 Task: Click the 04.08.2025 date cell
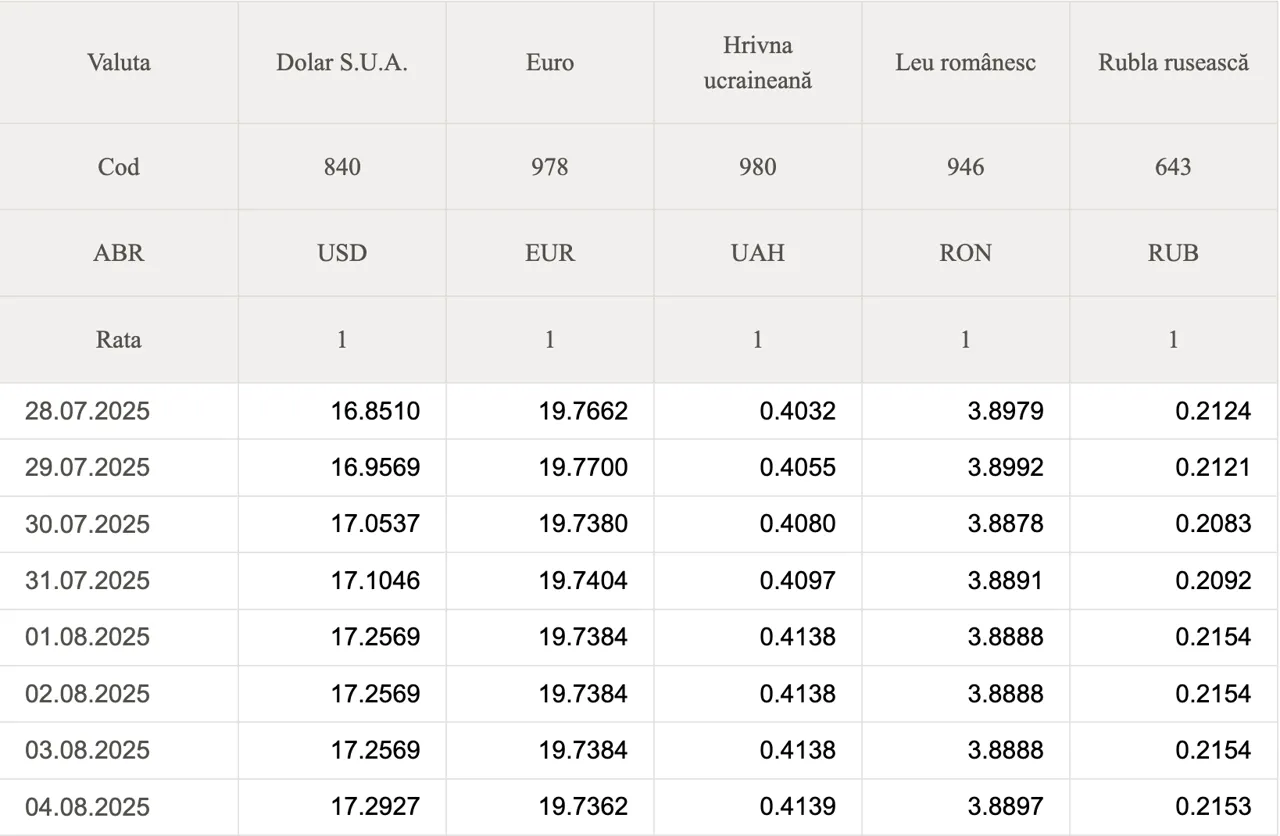click(x=119, y=807)
